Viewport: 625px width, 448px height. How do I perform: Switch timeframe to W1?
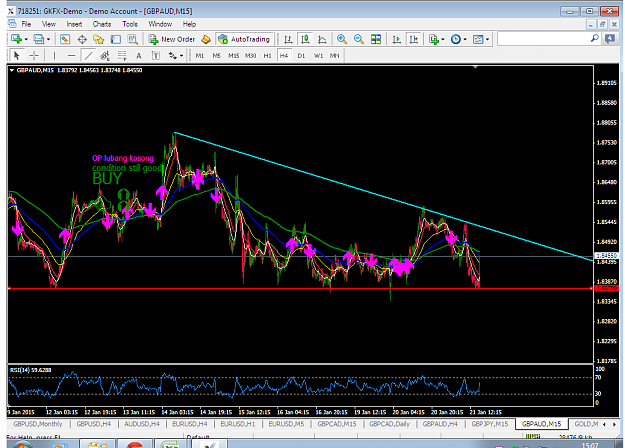318,55
